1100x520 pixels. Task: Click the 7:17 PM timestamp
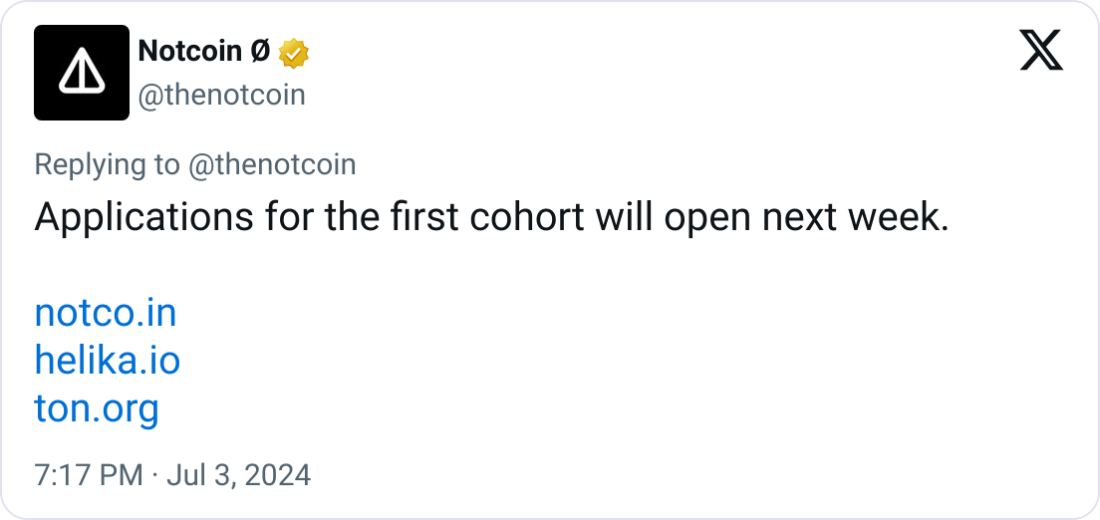(88, 475)
